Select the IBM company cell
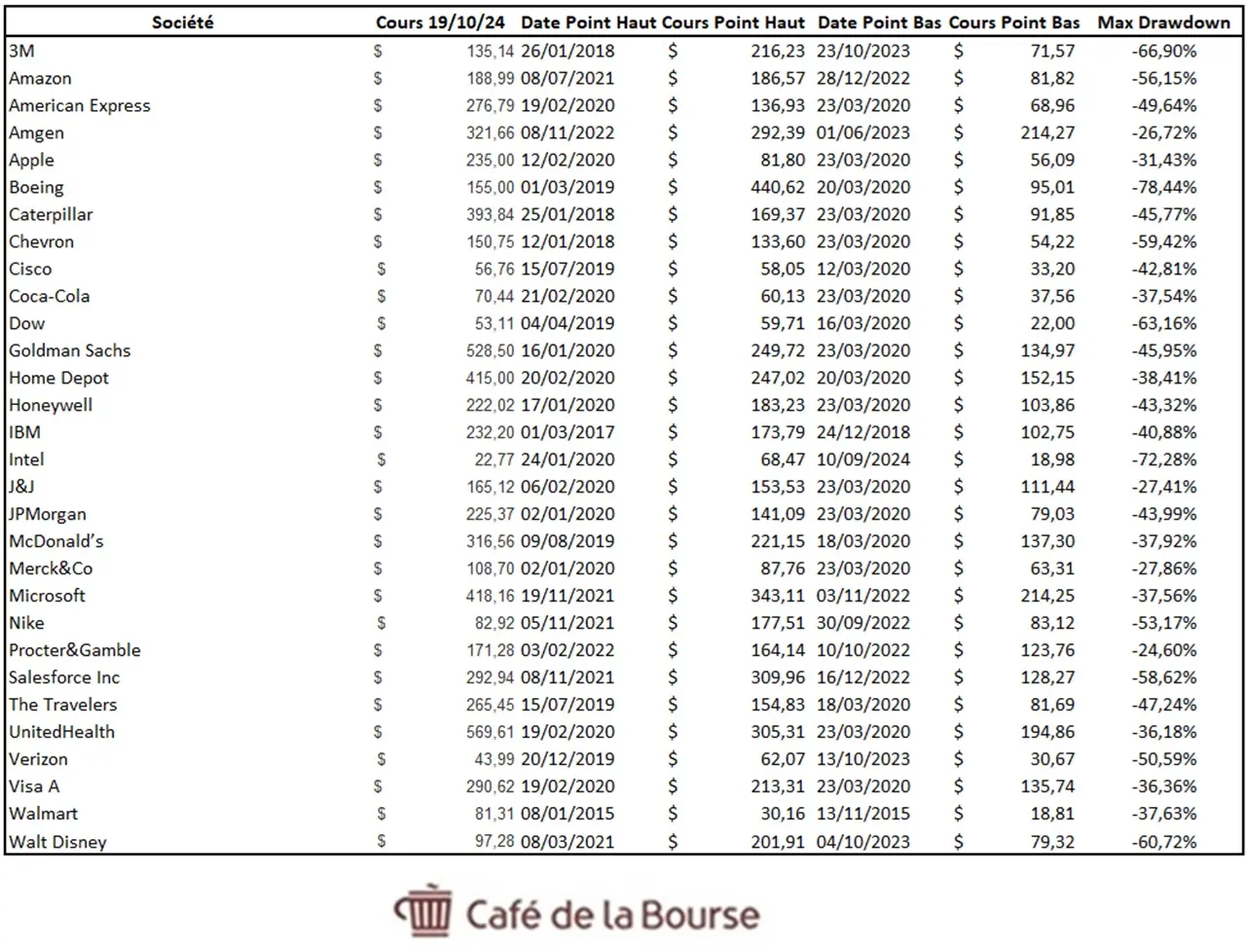Viewport: 1246px width, 952px height. click(24, 432)
